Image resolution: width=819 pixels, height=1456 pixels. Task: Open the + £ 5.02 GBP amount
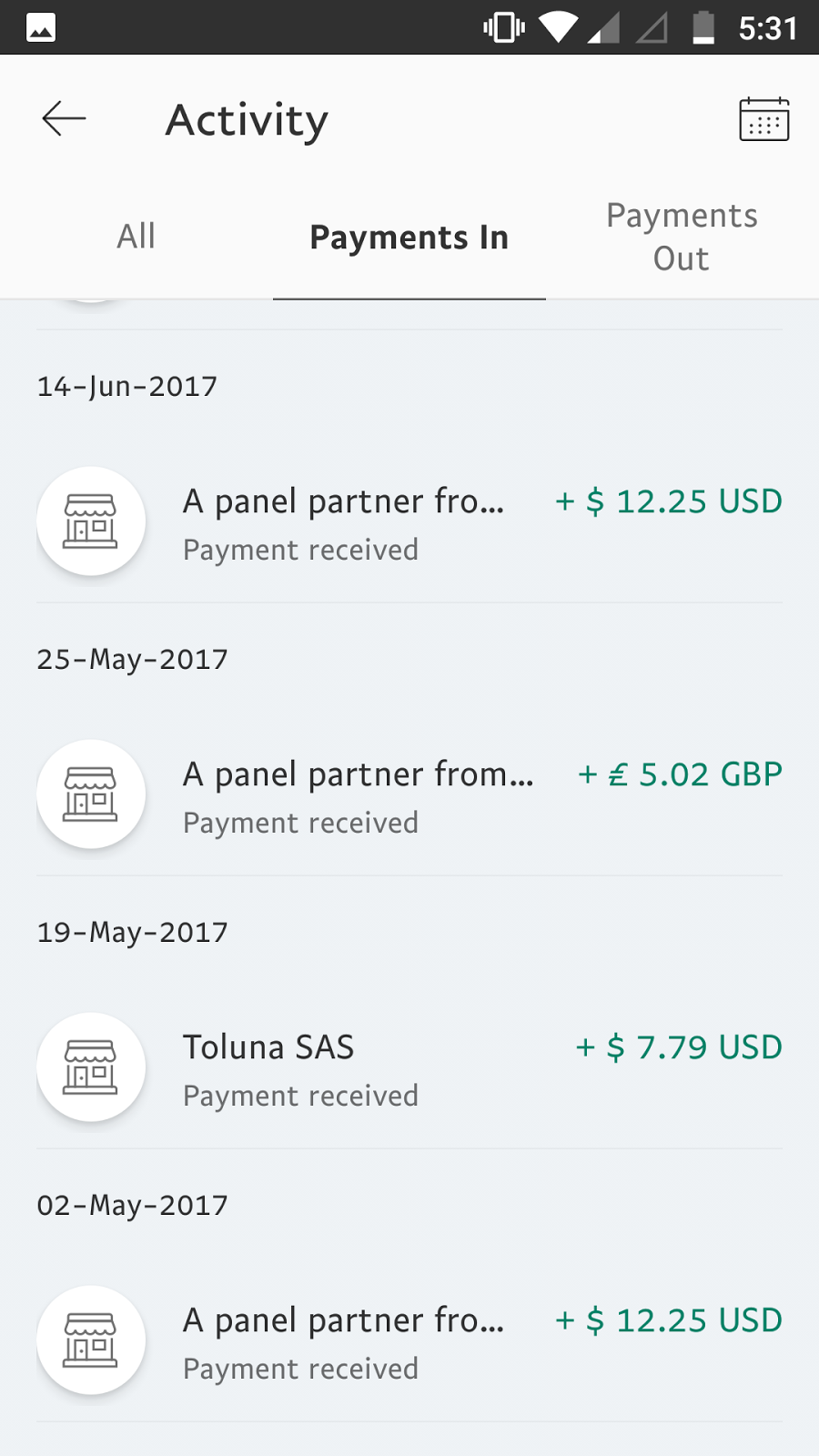680,774
